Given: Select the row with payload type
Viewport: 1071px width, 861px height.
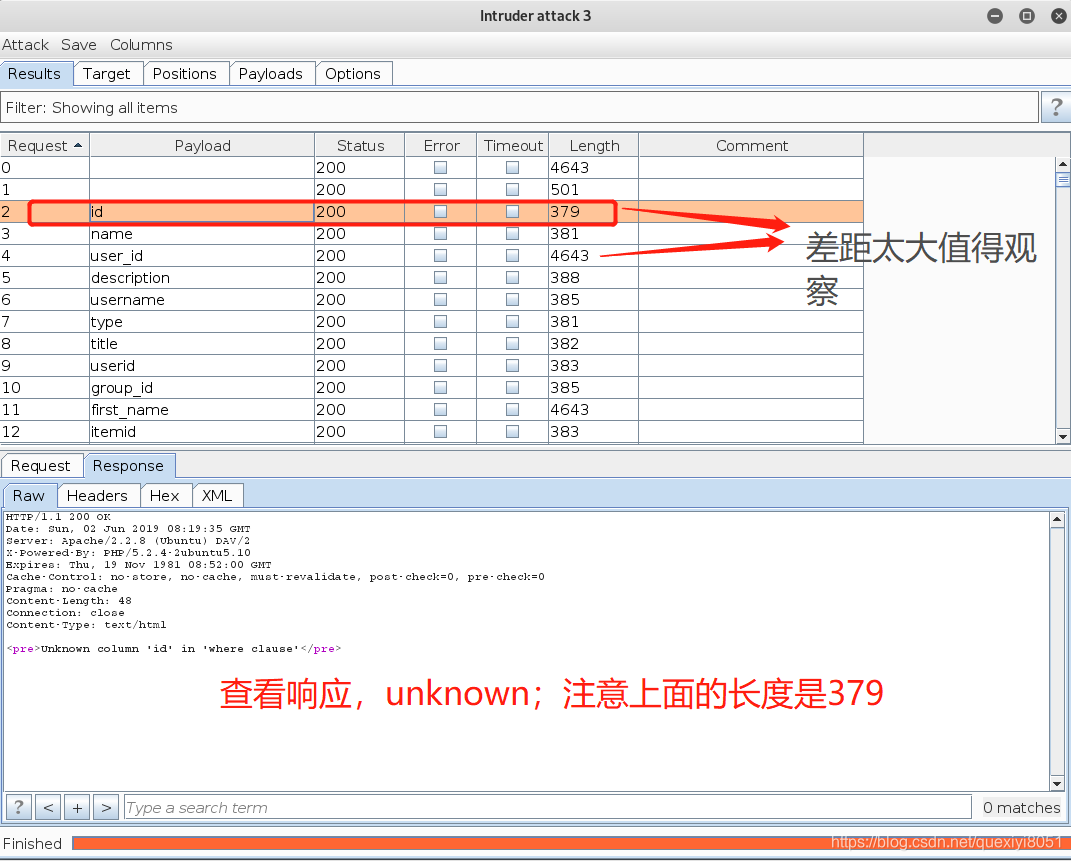Looking at the screenshot, I should click(x=432, y=322).
